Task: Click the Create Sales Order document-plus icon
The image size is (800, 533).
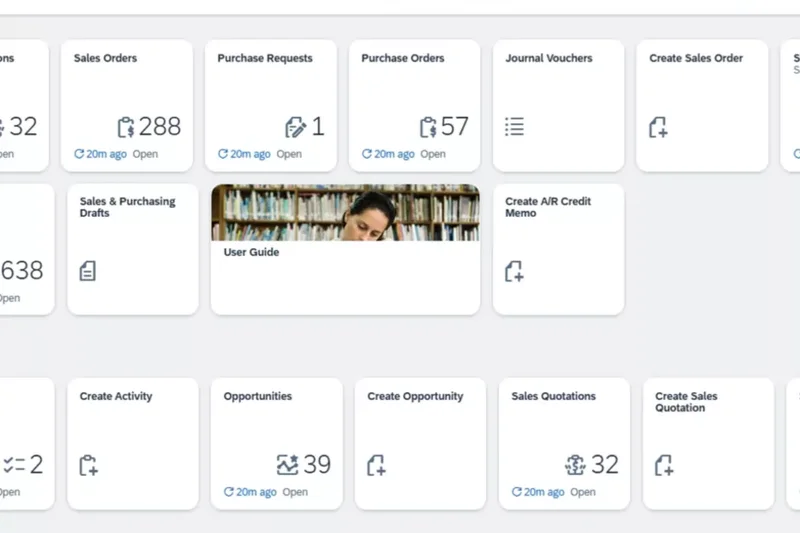Action: click(658, 127)
